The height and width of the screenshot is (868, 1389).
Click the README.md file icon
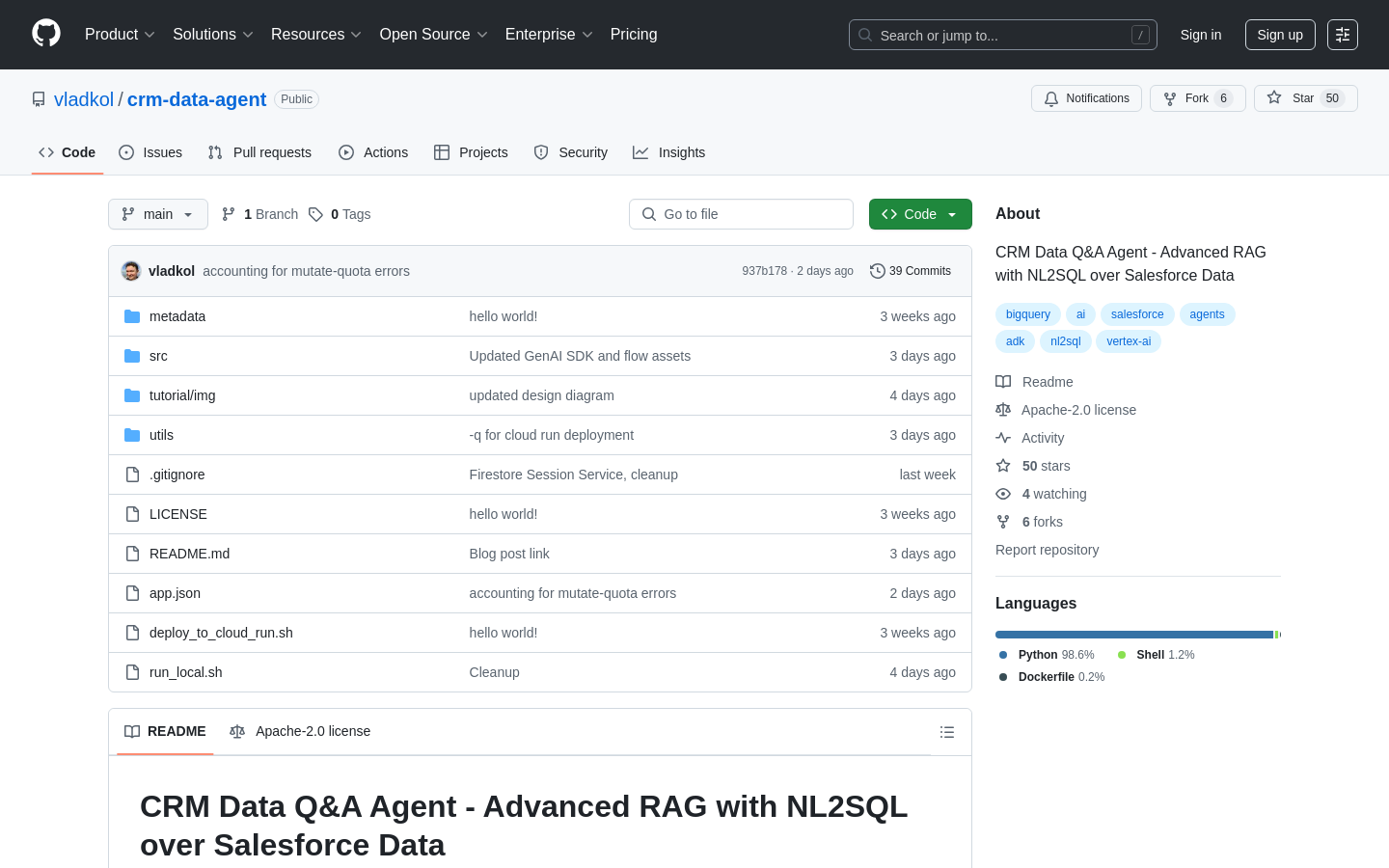point(132,554)
